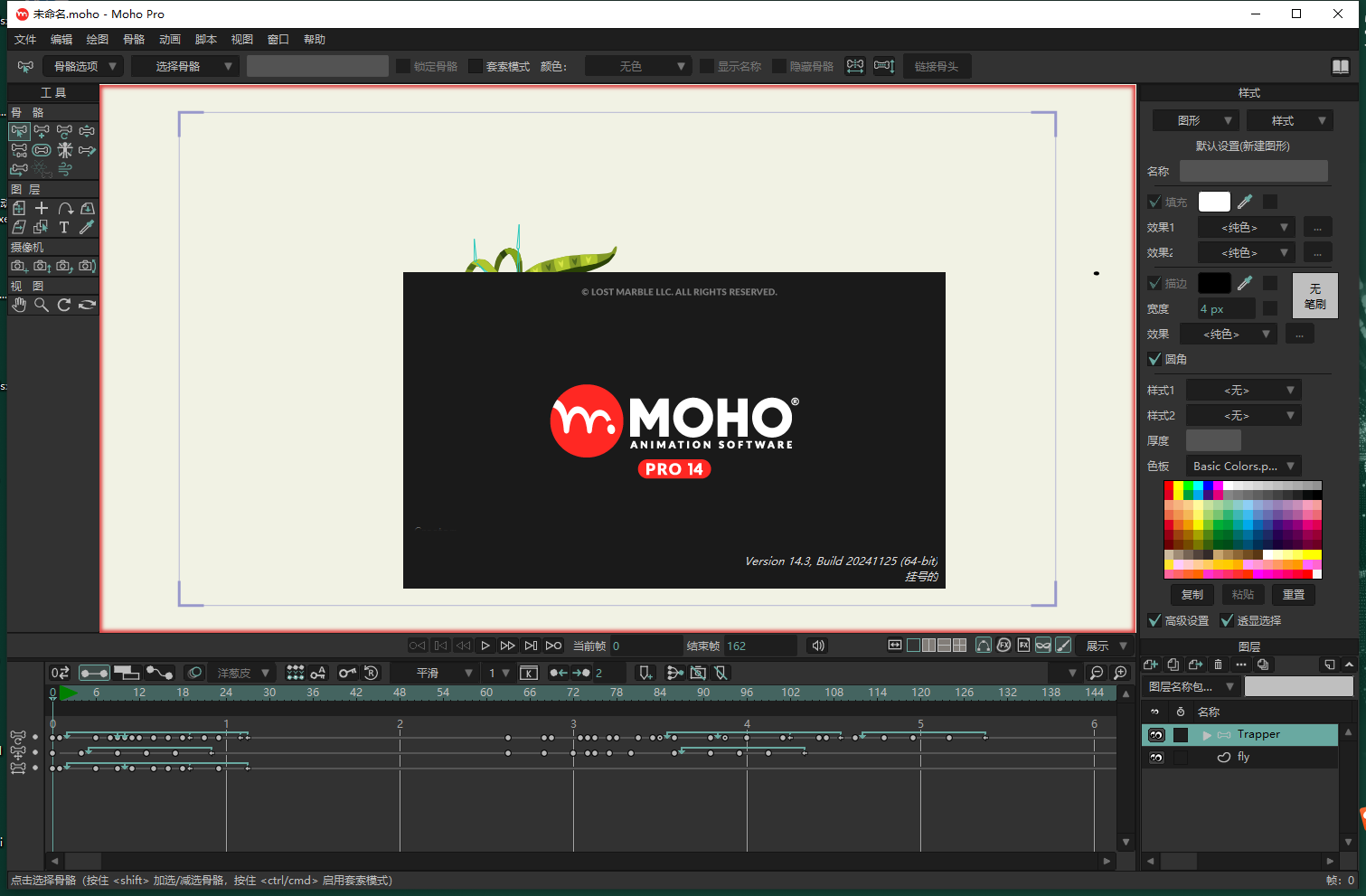Choose the Bone Strength tool with oval outline
1366x896 pixels.
pyautogui.click(x=42, y=150)
